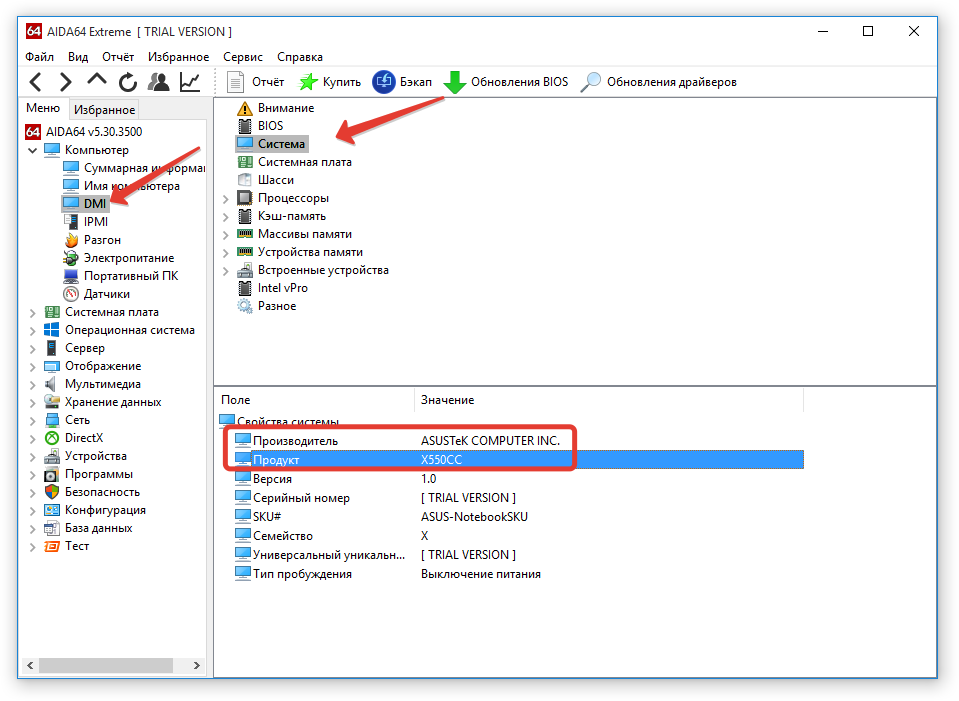Click the Отчёт report toolbar button

point(255,82)
